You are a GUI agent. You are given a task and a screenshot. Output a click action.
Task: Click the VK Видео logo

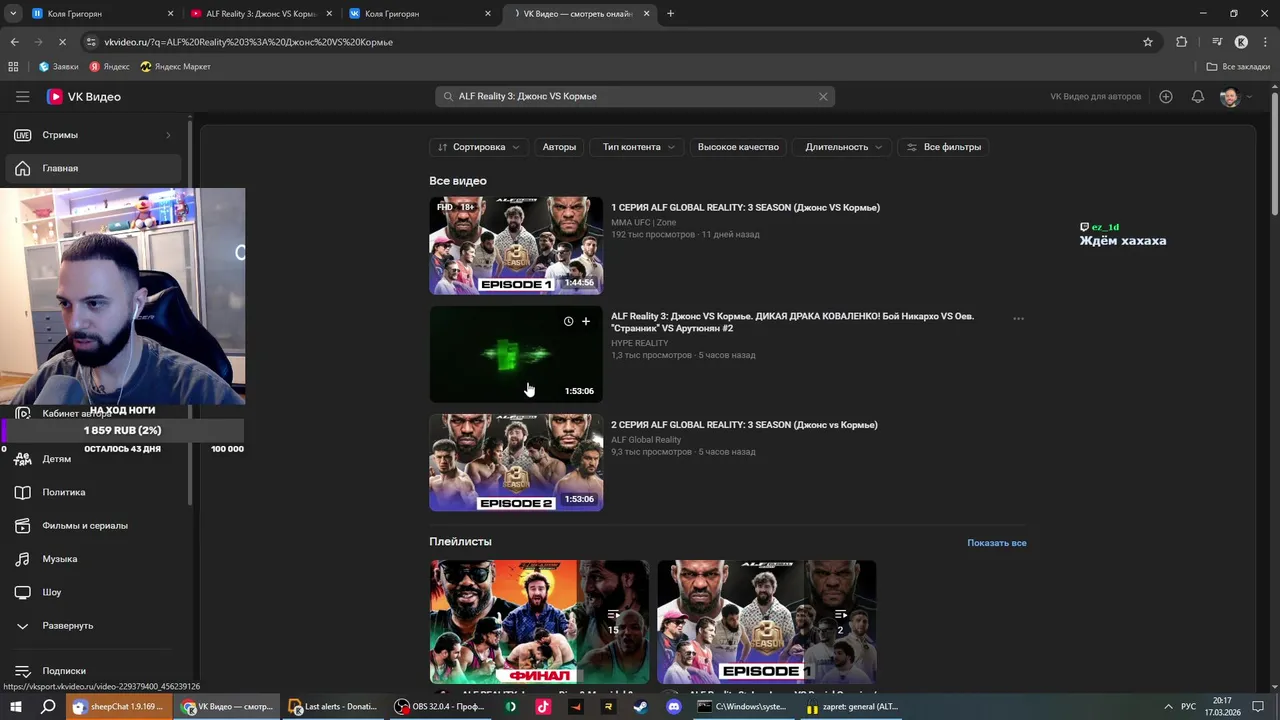(x=84, y=97)
